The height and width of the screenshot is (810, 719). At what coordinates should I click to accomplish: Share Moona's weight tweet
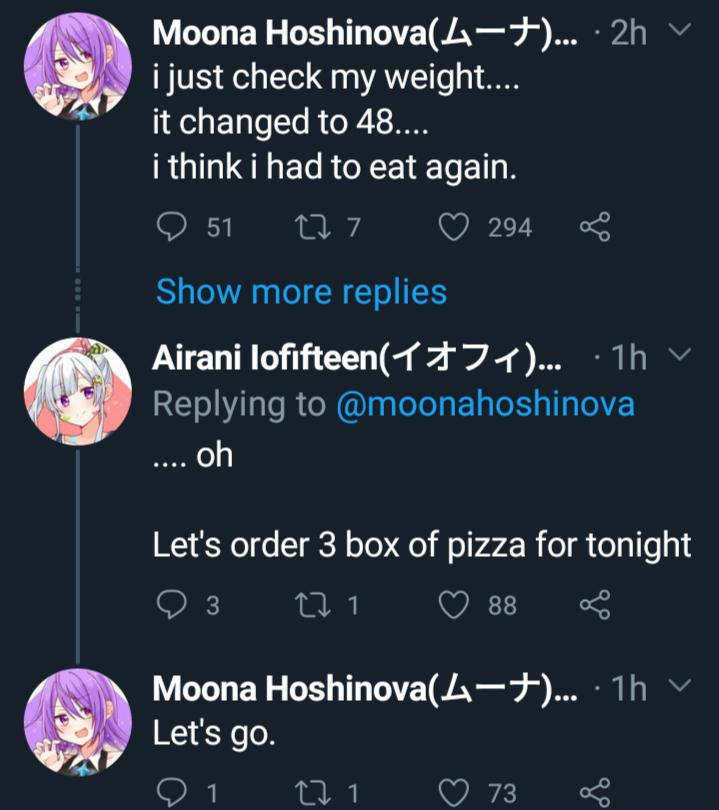coord(594,229)
